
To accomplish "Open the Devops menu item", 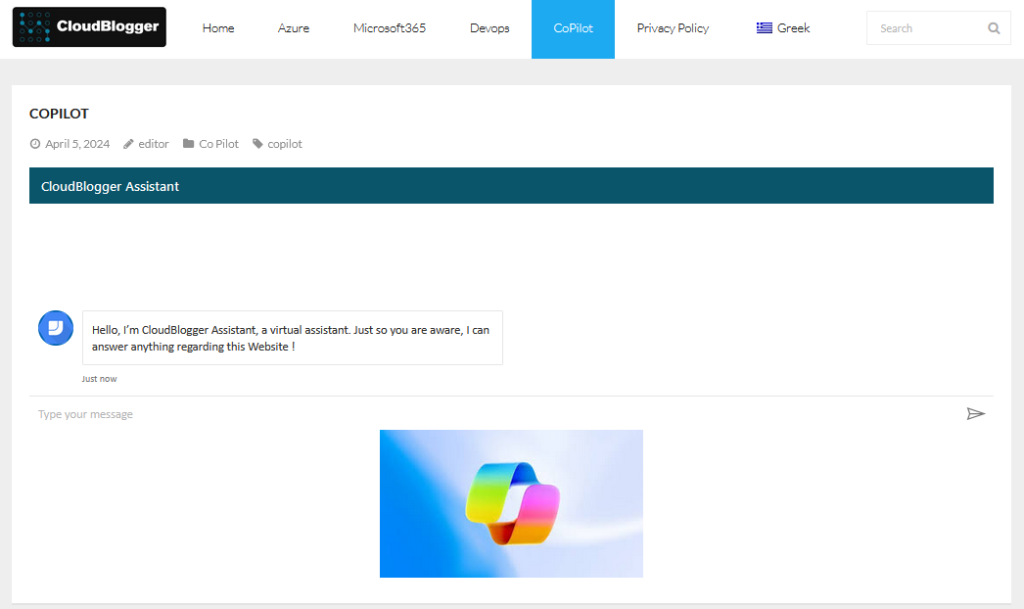I will pos(489,28).
